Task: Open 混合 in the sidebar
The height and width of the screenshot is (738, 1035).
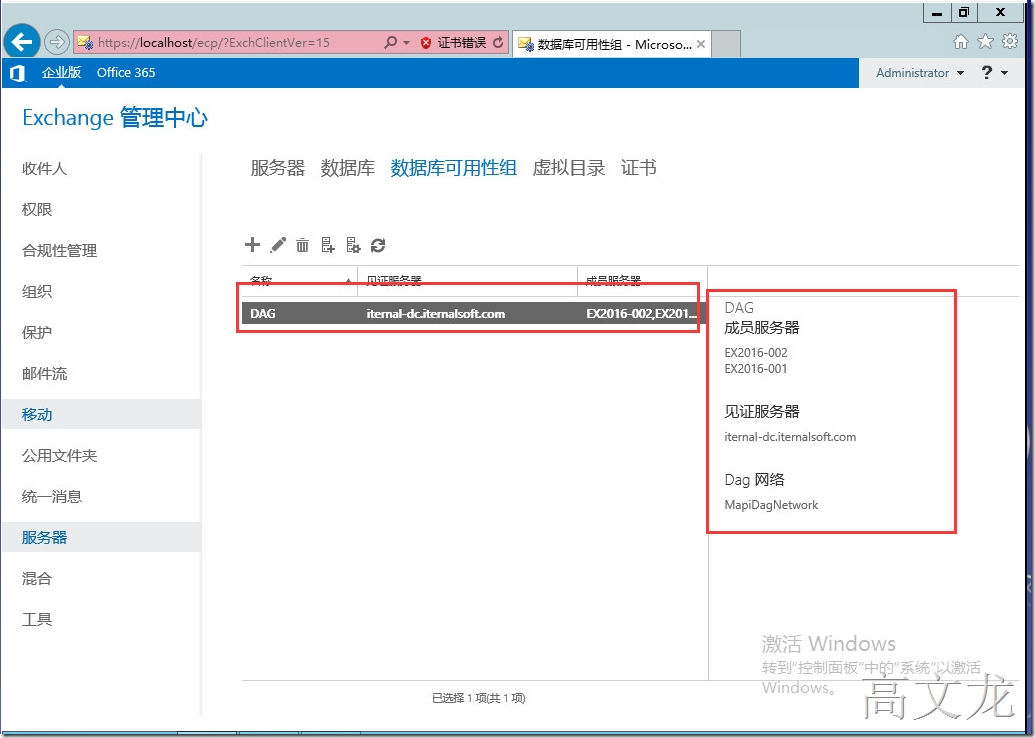Action: coord(37,579)
